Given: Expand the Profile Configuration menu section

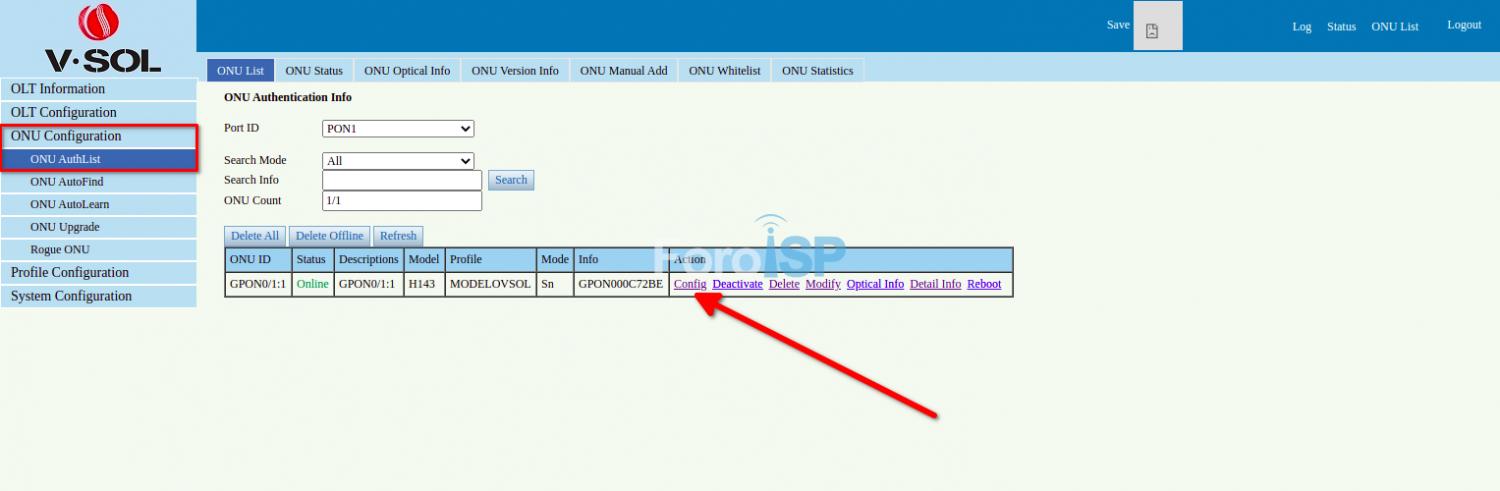Looking at the screenshot, I should [70, 273].
